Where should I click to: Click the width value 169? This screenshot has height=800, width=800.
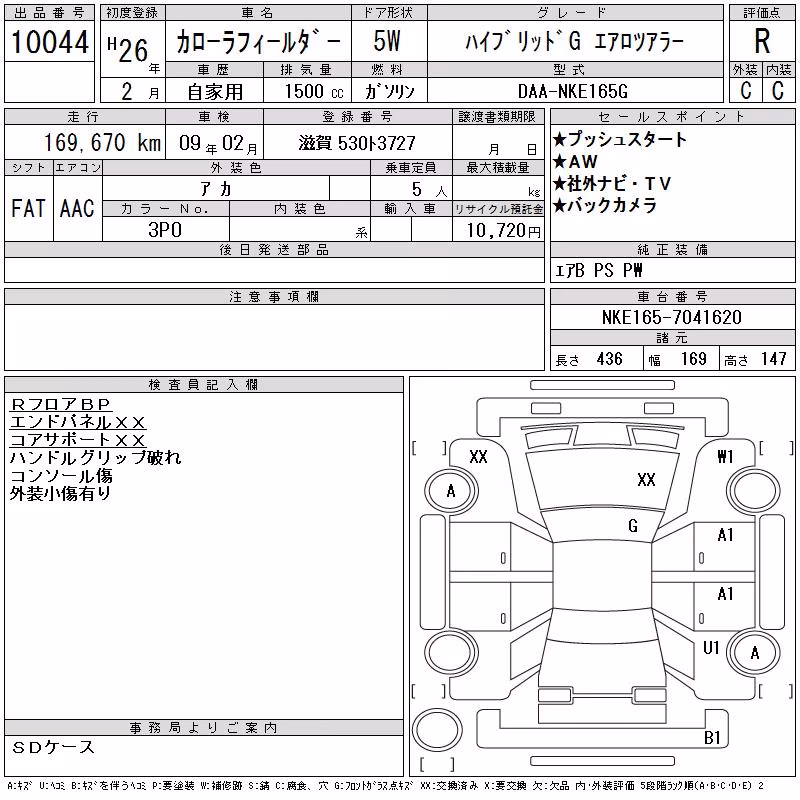point(693,359)
